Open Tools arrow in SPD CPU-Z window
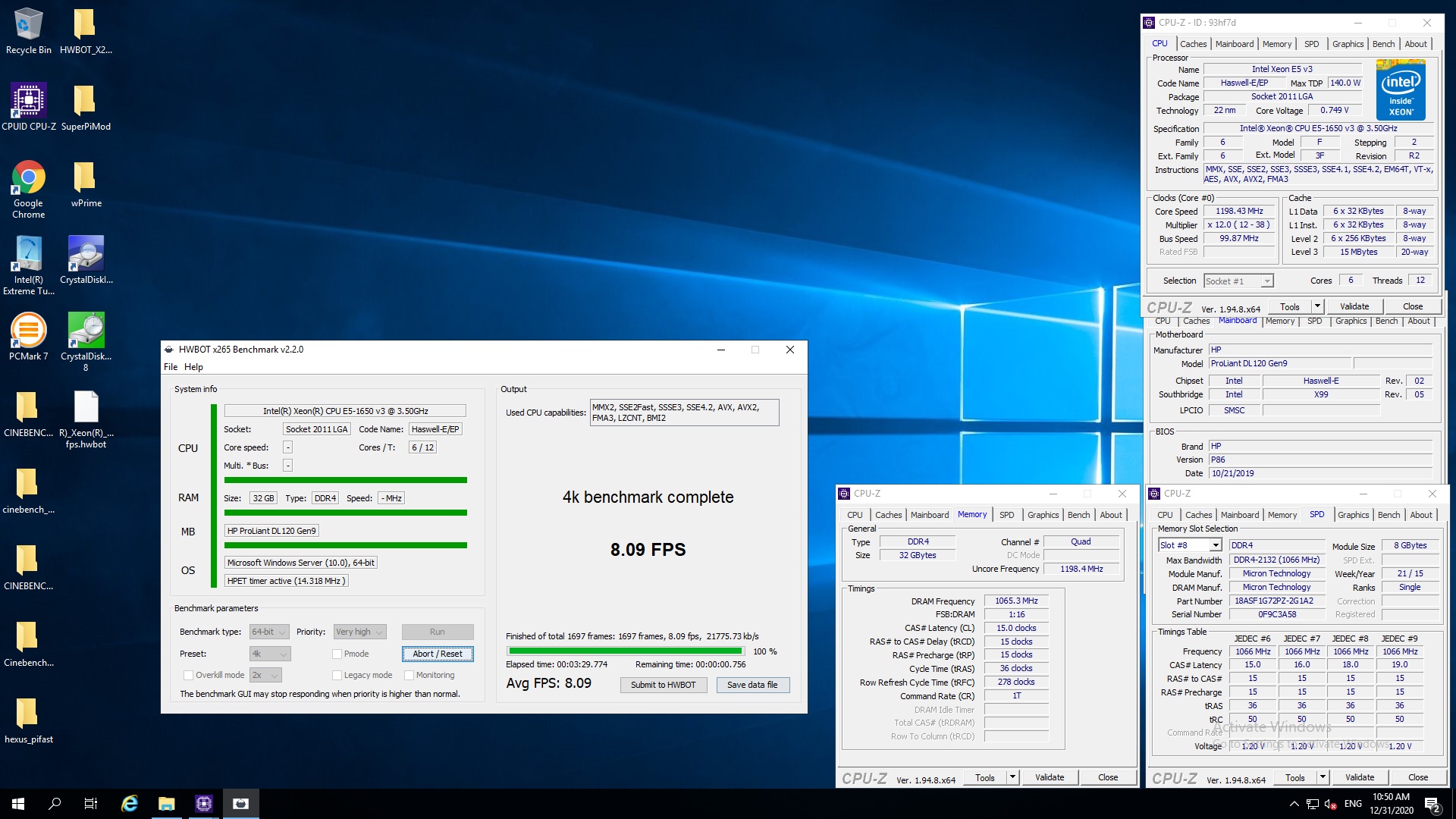Screen dimensions: 1456x819 click(1323, 777)
